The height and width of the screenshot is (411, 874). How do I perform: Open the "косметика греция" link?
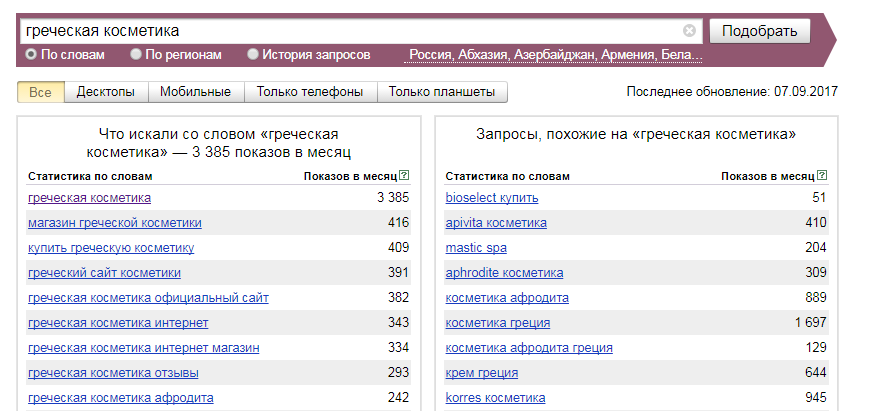[498, 323]
